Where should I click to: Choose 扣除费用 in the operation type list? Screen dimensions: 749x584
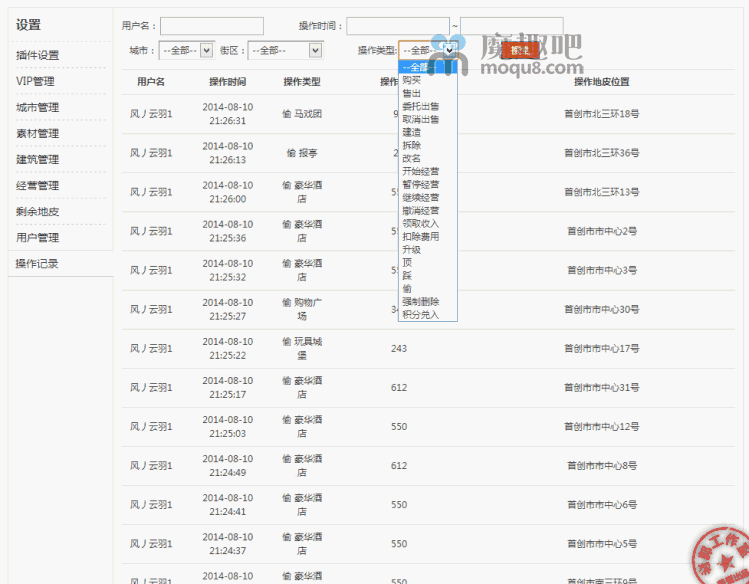[x=428, y=236]
